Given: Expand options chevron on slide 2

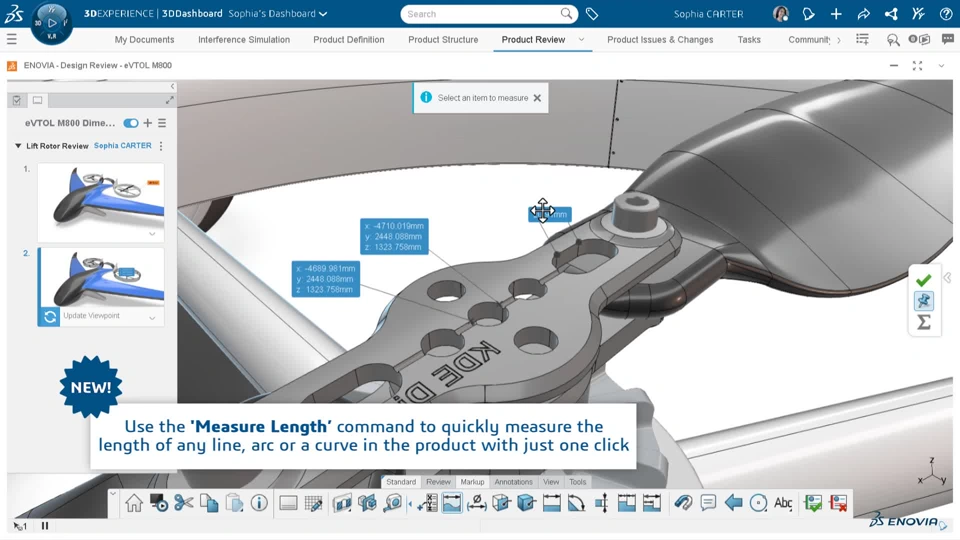Looking at the screenshot, I should [152, 318].
